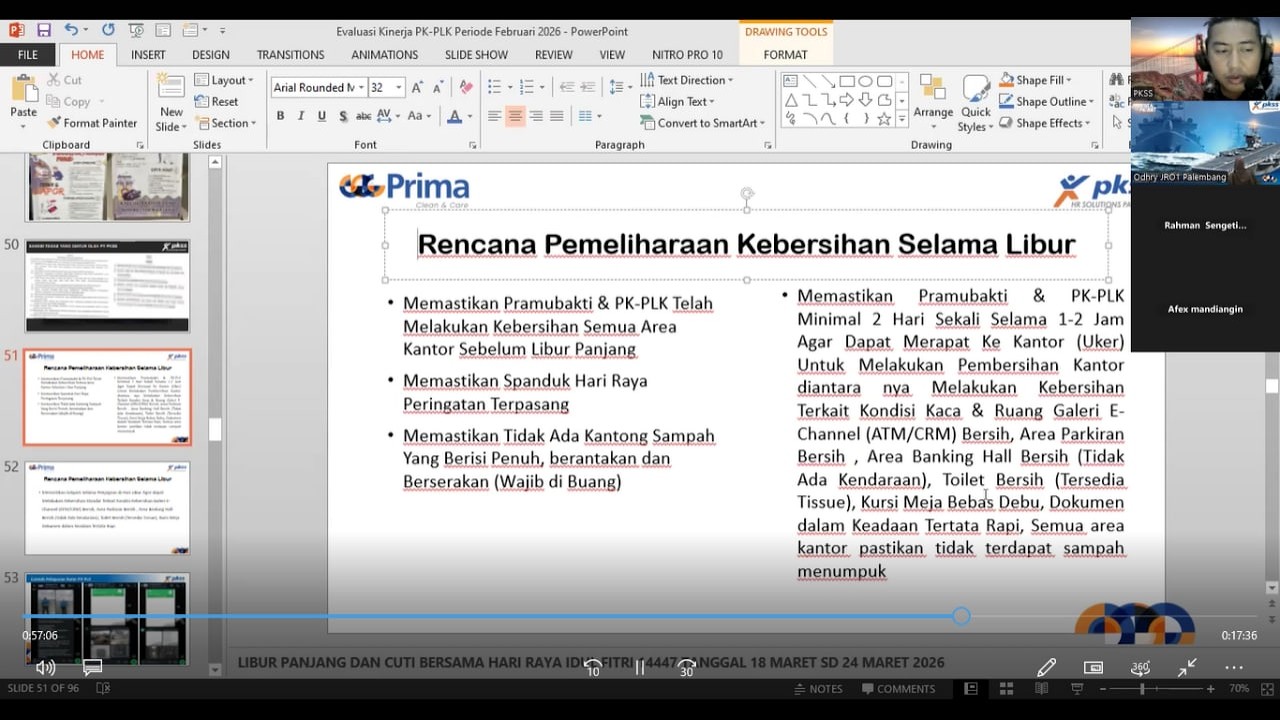Switch to the ANIMATIONS tab
1280x720 pixels.
click(385, 55)
